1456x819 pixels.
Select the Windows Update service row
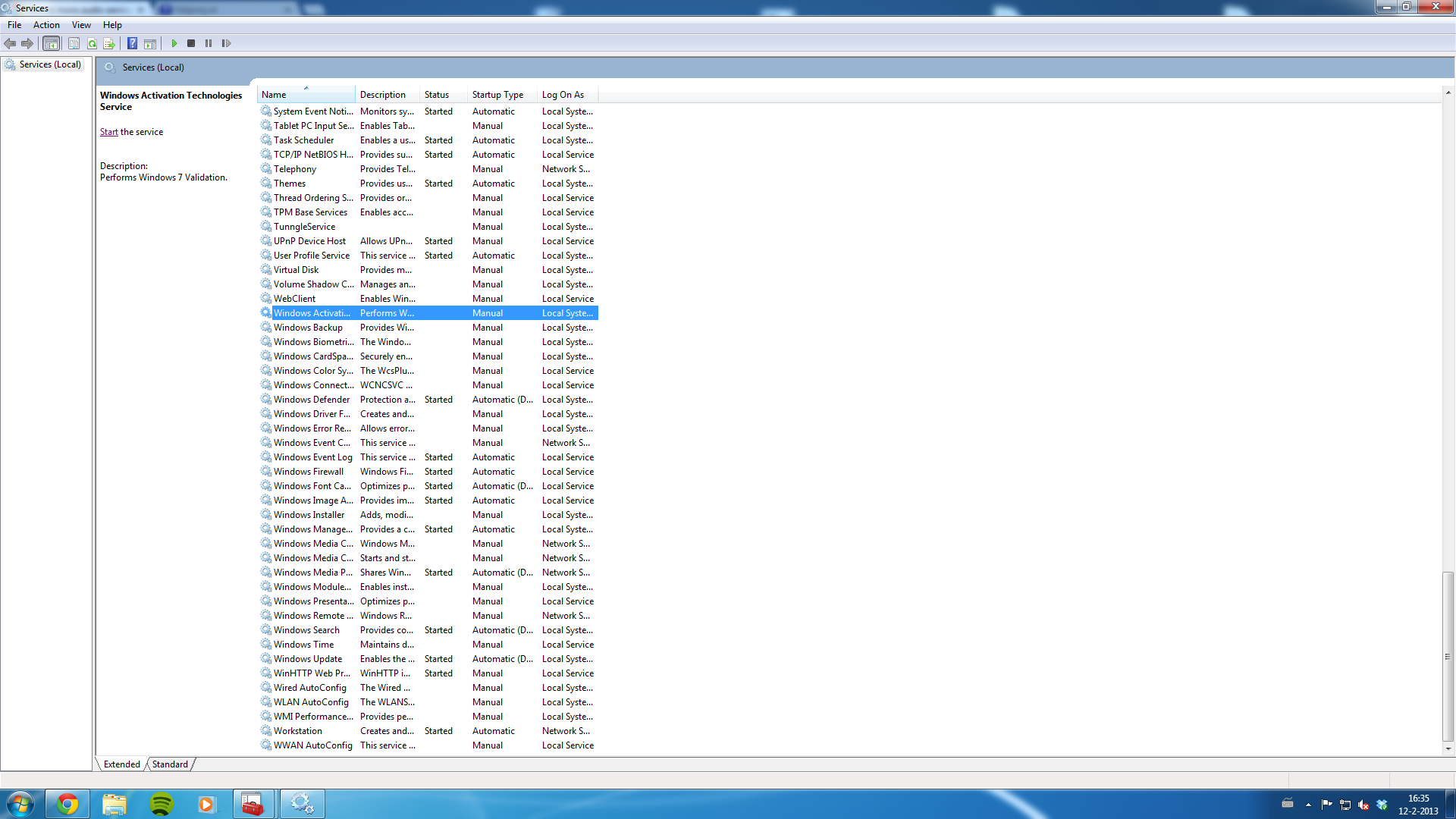[308, 659]
